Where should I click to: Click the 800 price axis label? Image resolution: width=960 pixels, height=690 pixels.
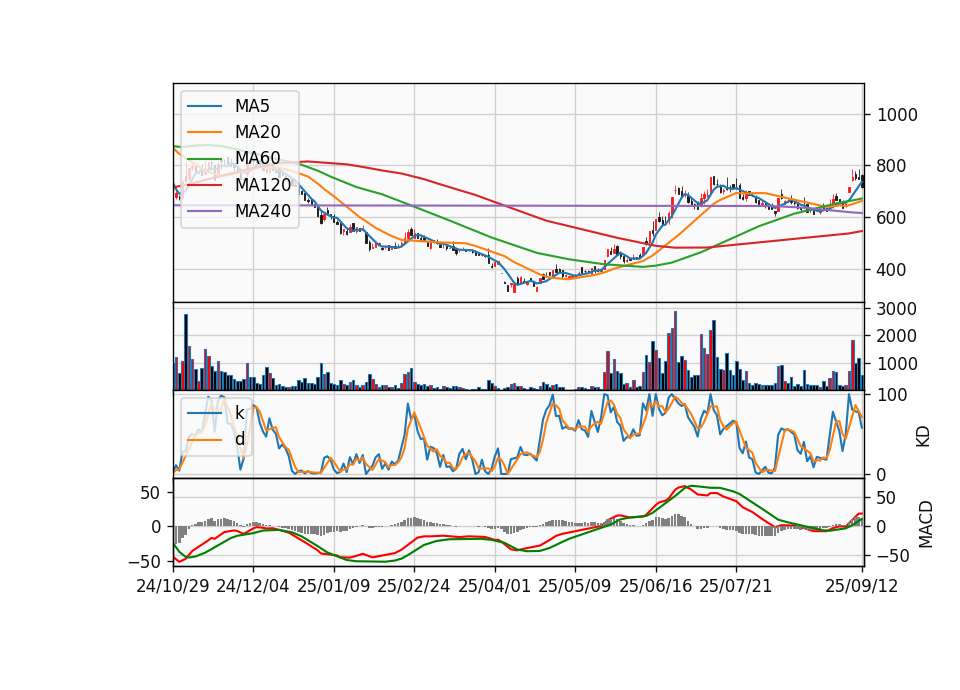click(892, 166)
